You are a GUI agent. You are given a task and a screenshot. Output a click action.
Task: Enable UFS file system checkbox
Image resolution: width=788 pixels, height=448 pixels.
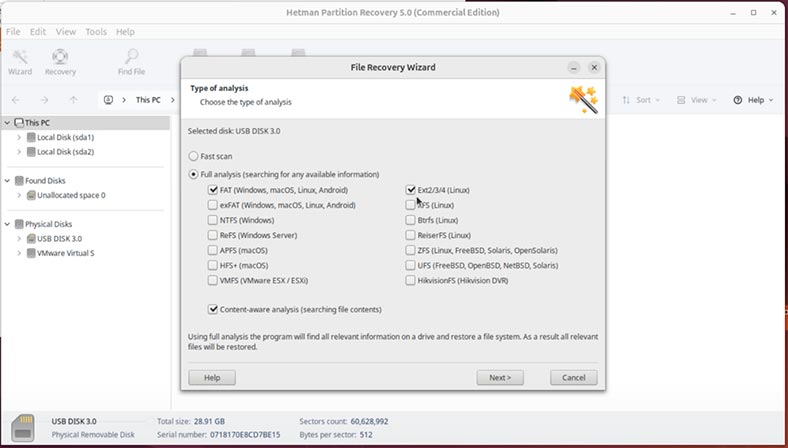pos(411,265)
